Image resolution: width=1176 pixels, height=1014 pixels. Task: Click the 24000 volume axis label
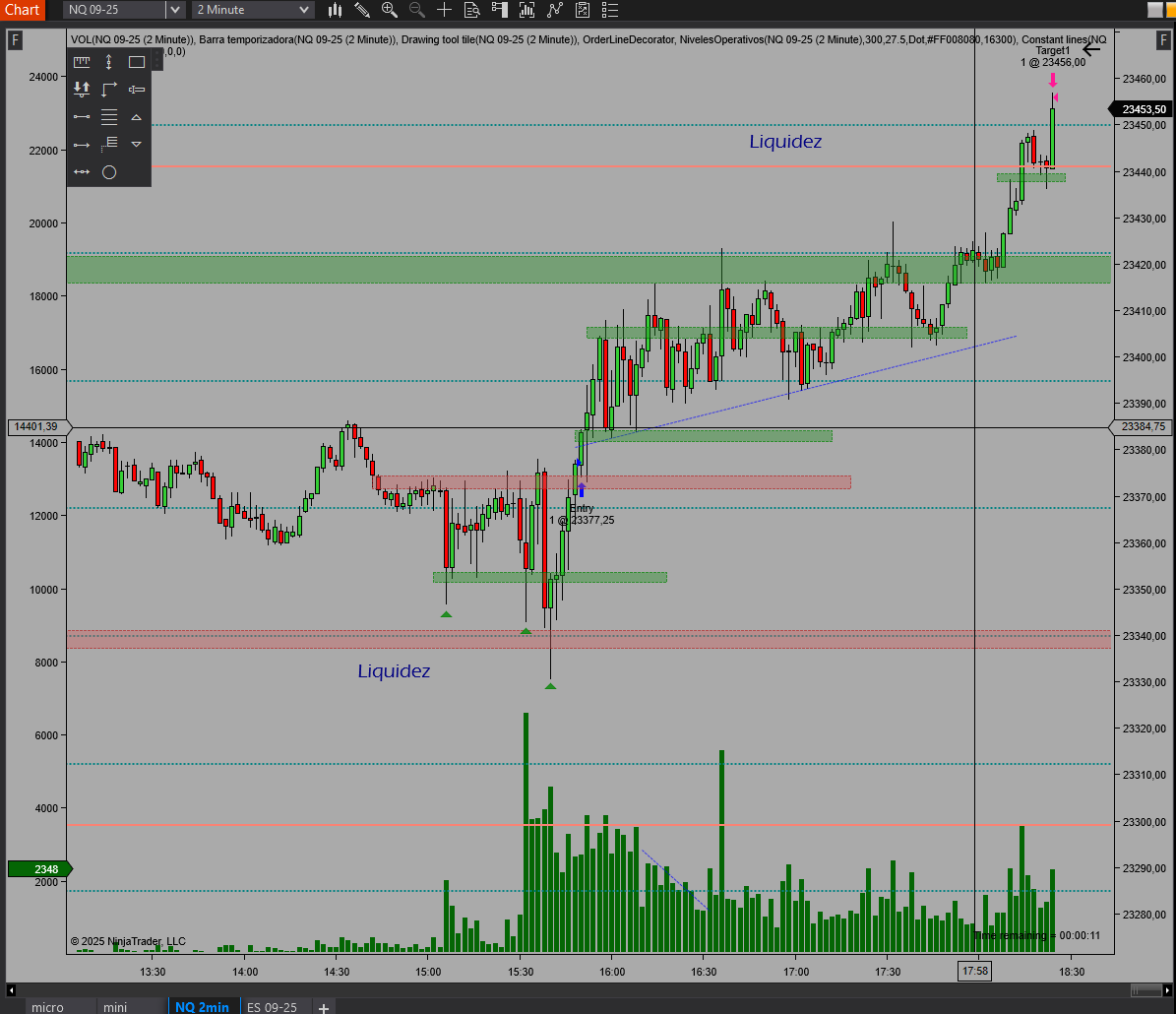43,77
